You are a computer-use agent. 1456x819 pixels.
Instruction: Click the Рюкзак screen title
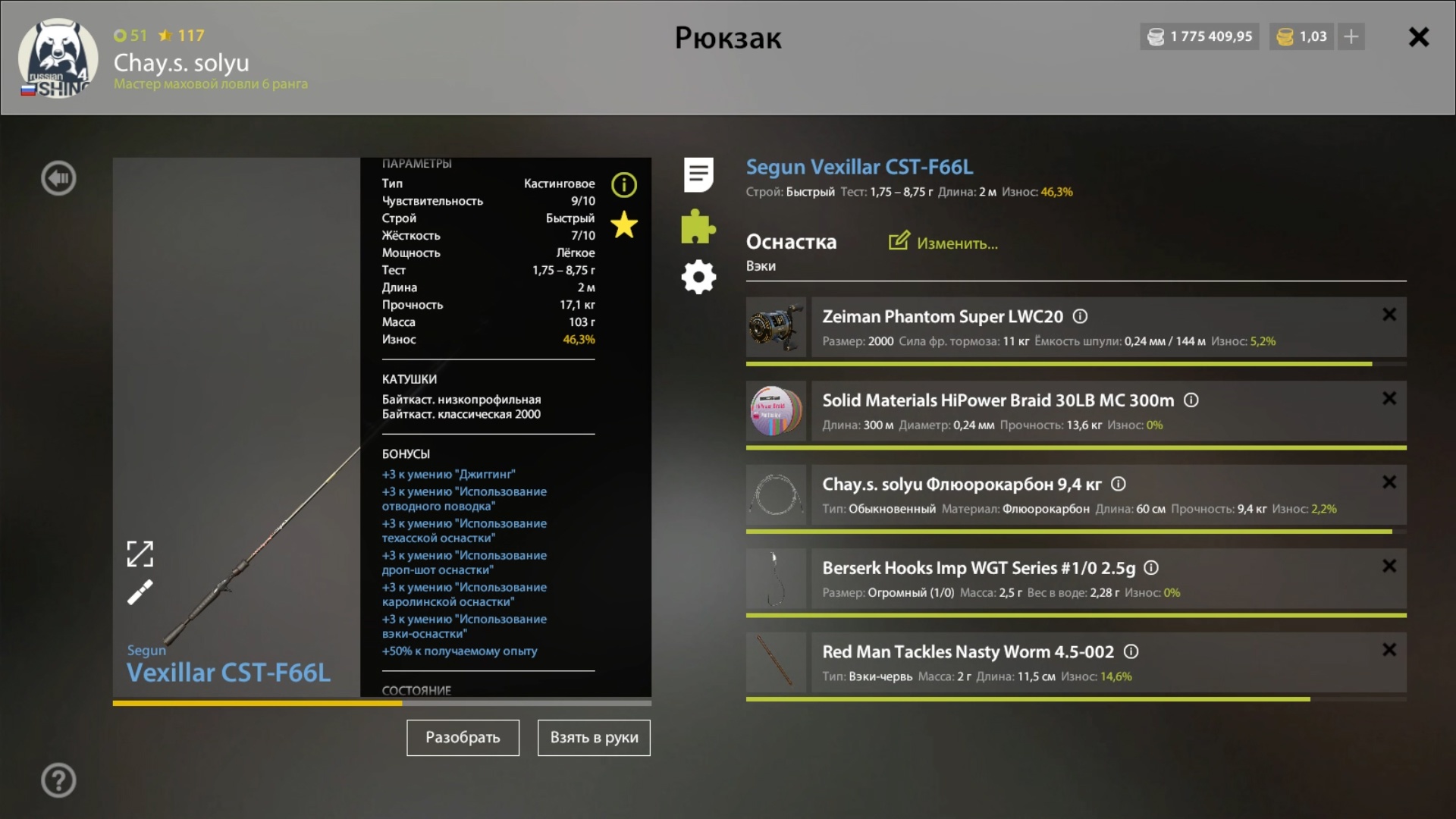coord(728,38)
